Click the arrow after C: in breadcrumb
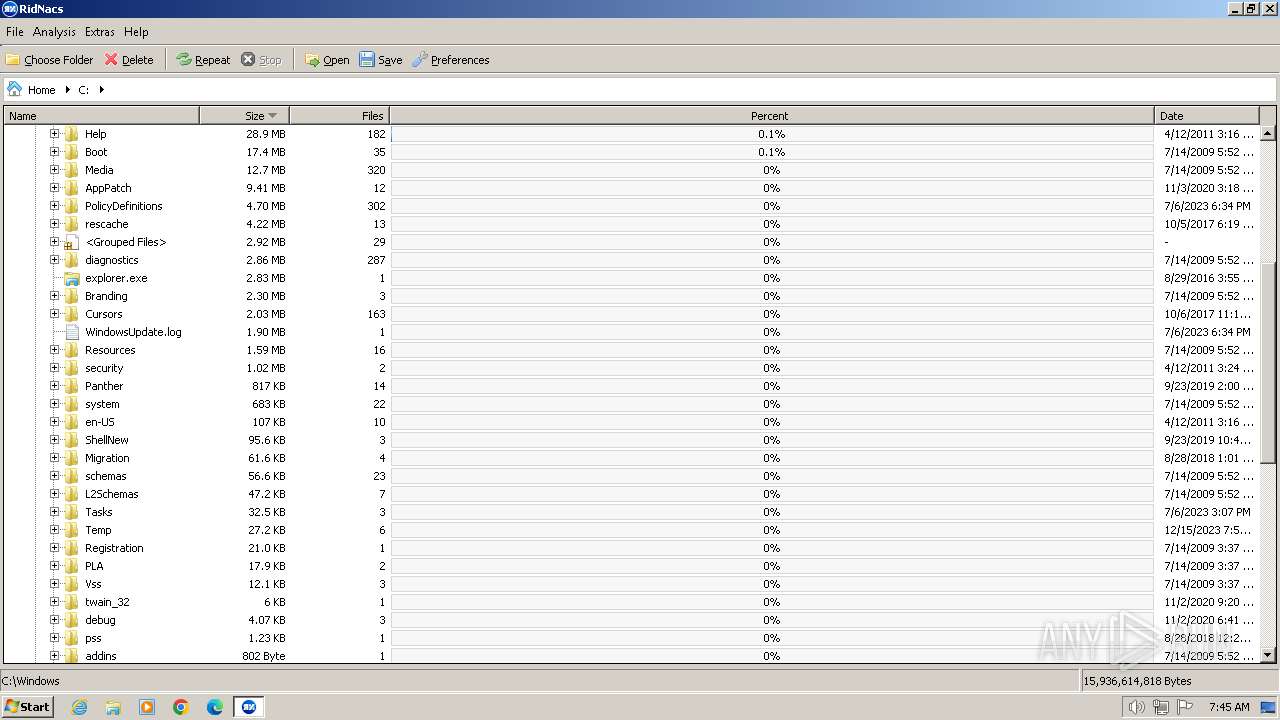Viewport: 1280px width, 720px height. click(102, 90)
